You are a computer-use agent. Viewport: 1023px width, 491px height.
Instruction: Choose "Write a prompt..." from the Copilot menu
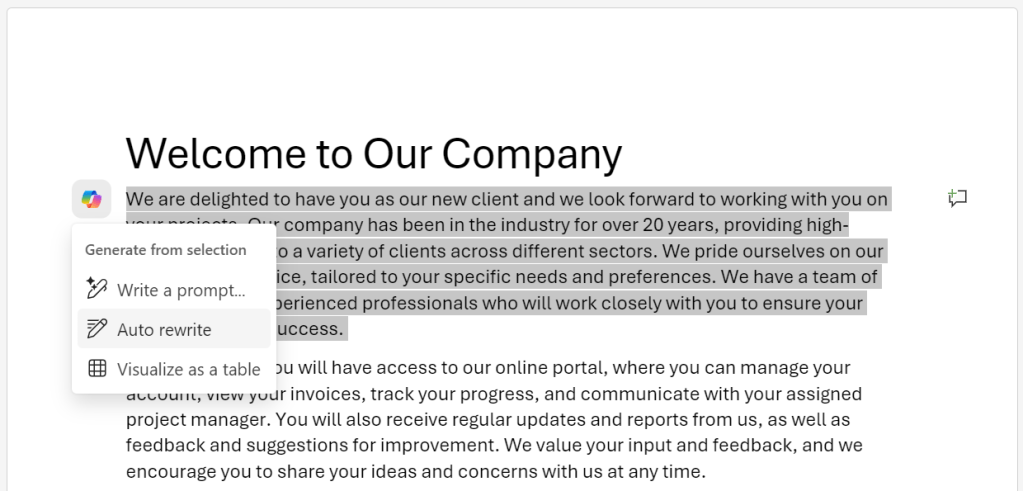click(174, 289)
